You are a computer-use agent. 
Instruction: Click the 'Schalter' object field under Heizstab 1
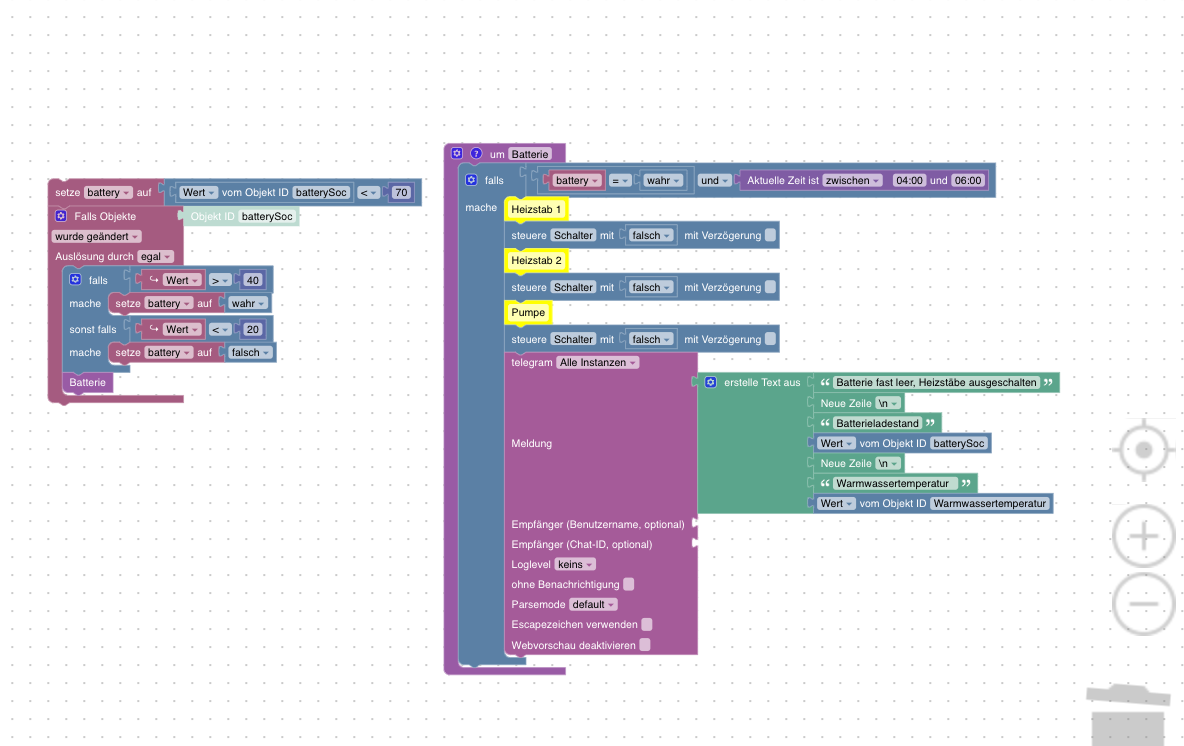574,236
